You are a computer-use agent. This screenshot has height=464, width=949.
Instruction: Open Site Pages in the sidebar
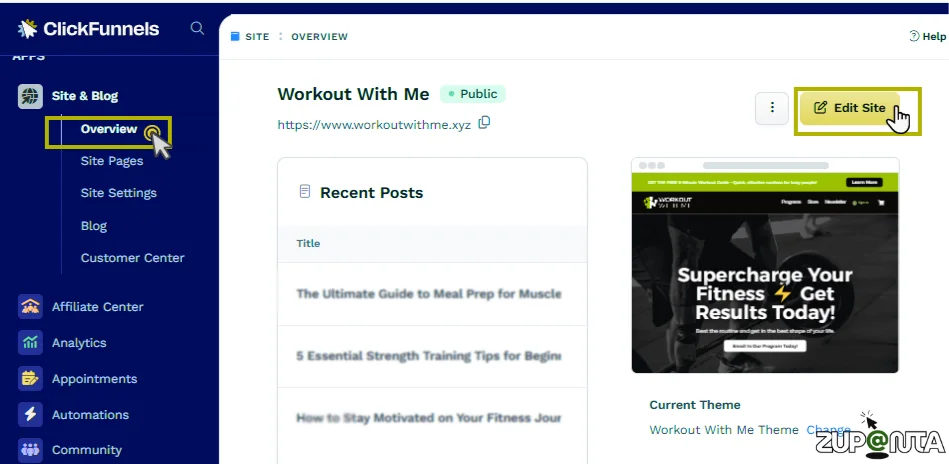tap(112, 161)
